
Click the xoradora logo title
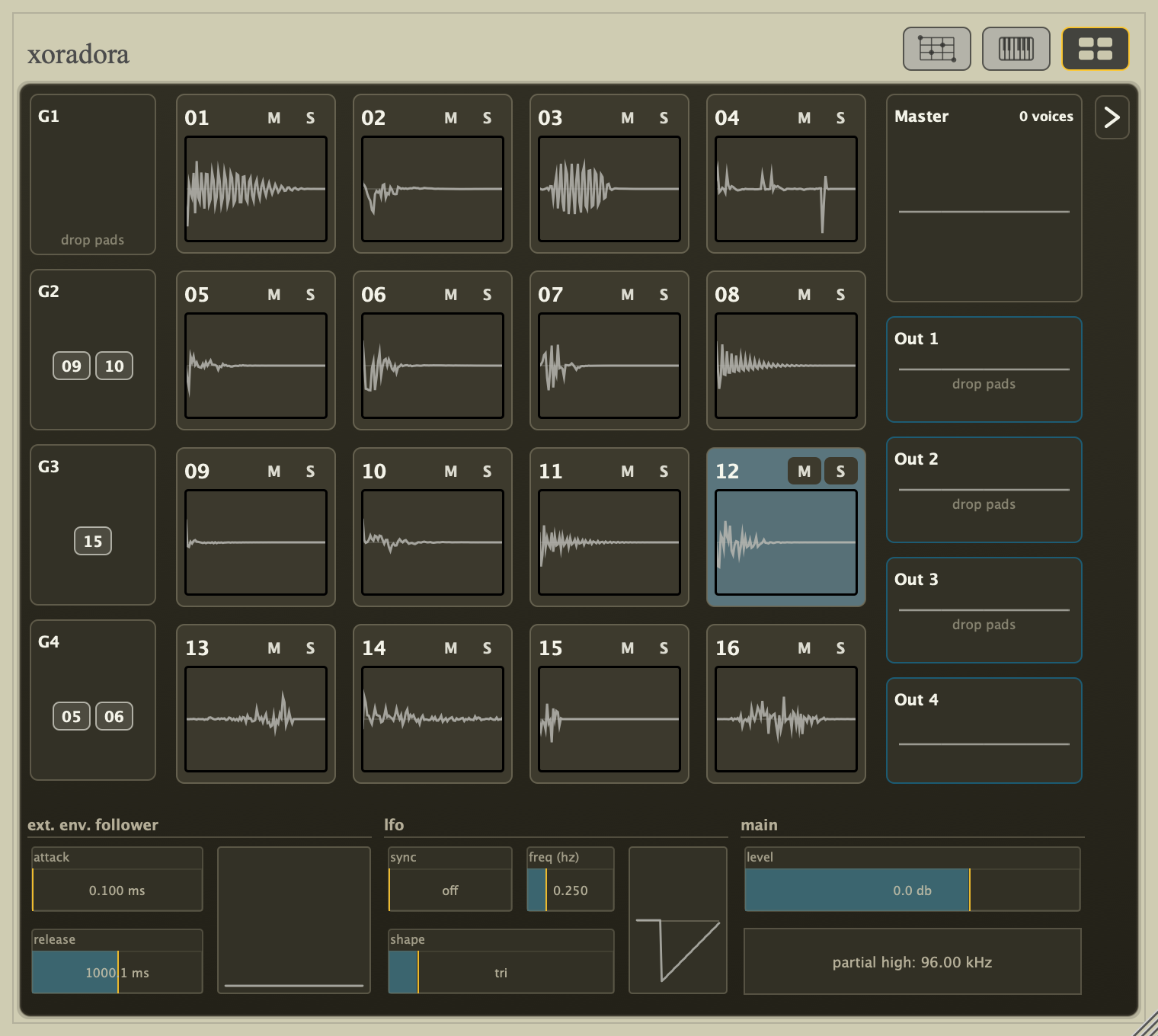pos(78,54)
